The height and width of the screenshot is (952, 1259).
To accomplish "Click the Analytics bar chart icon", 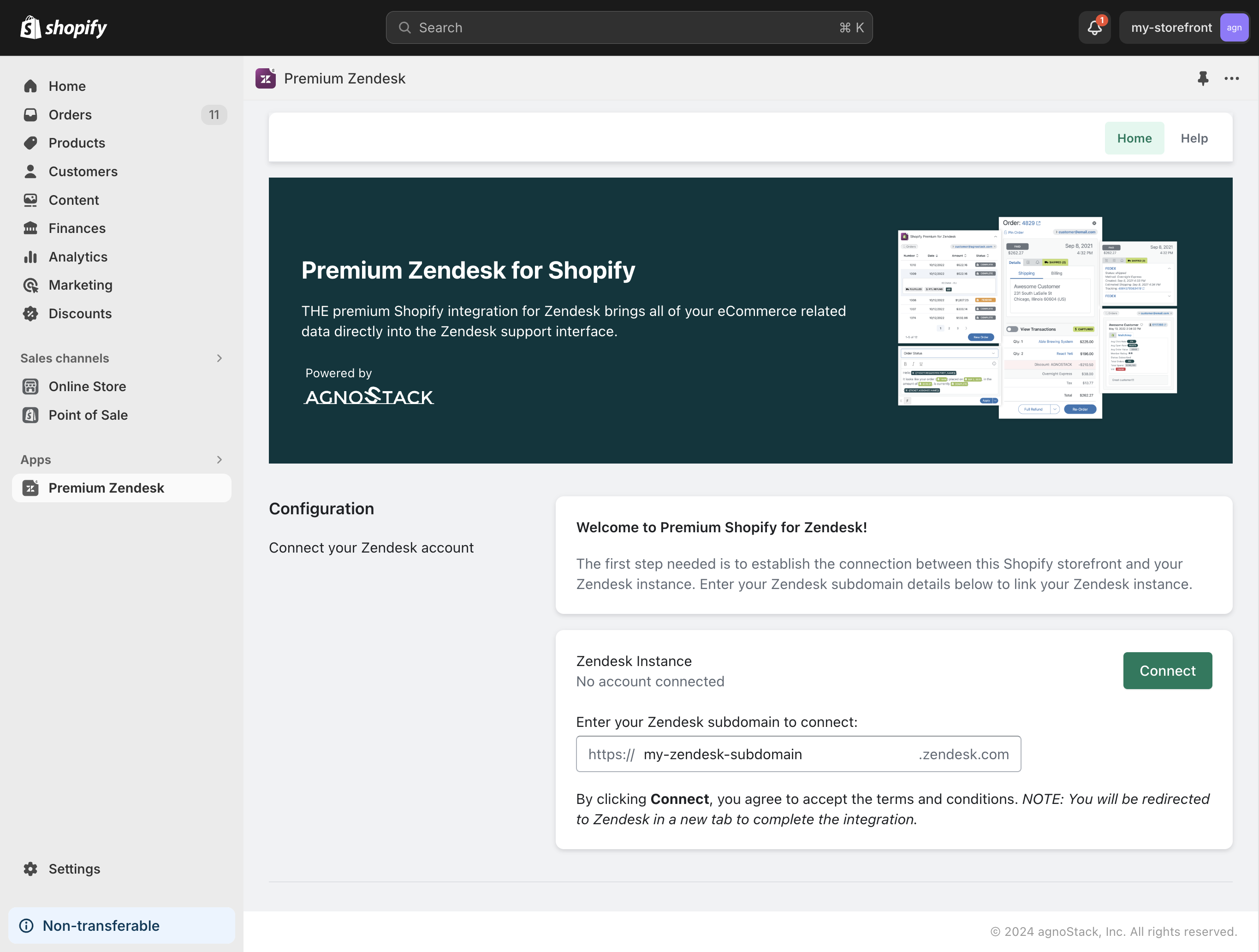I will point(31,257).
